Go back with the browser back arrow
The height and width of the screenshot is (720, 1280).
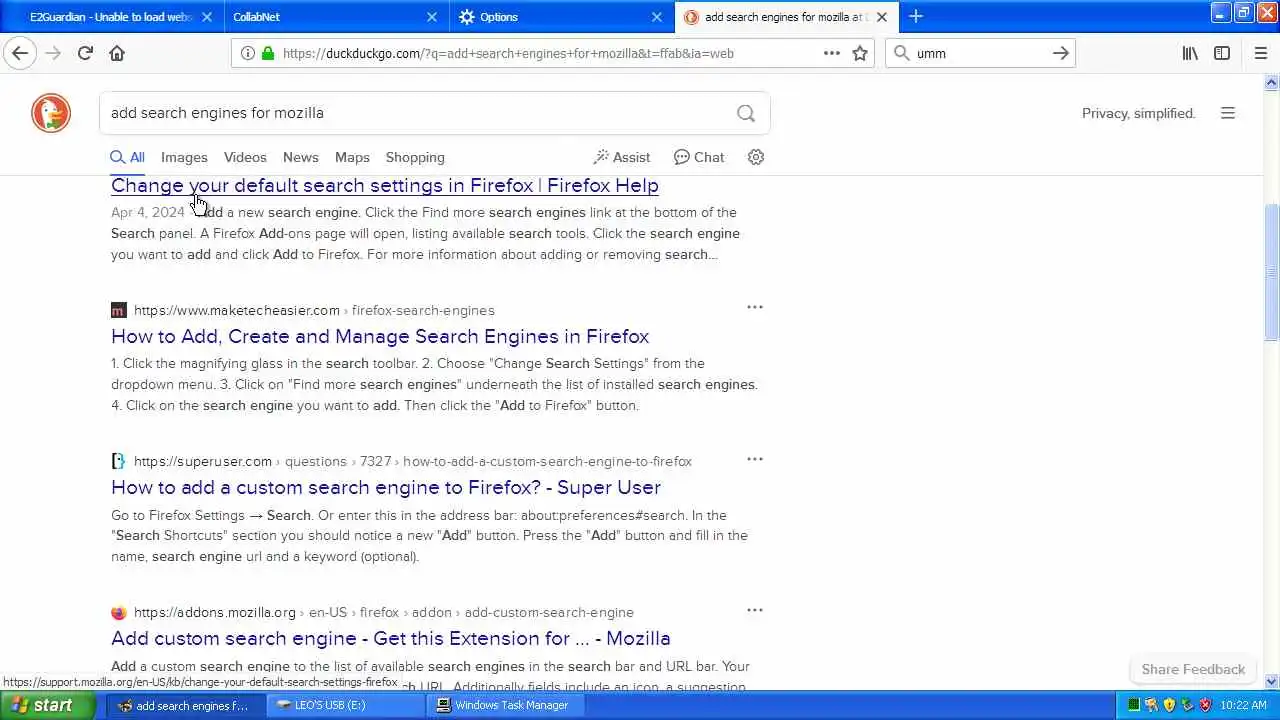pyautogui.click(x=20, y=53)
